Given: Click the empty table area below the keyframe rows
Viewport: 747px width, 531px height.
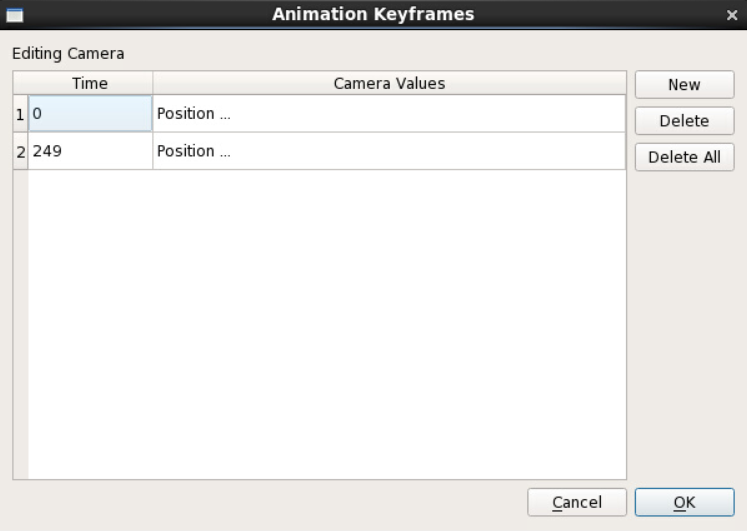Looking at the screenshot, I should (327, 324).
